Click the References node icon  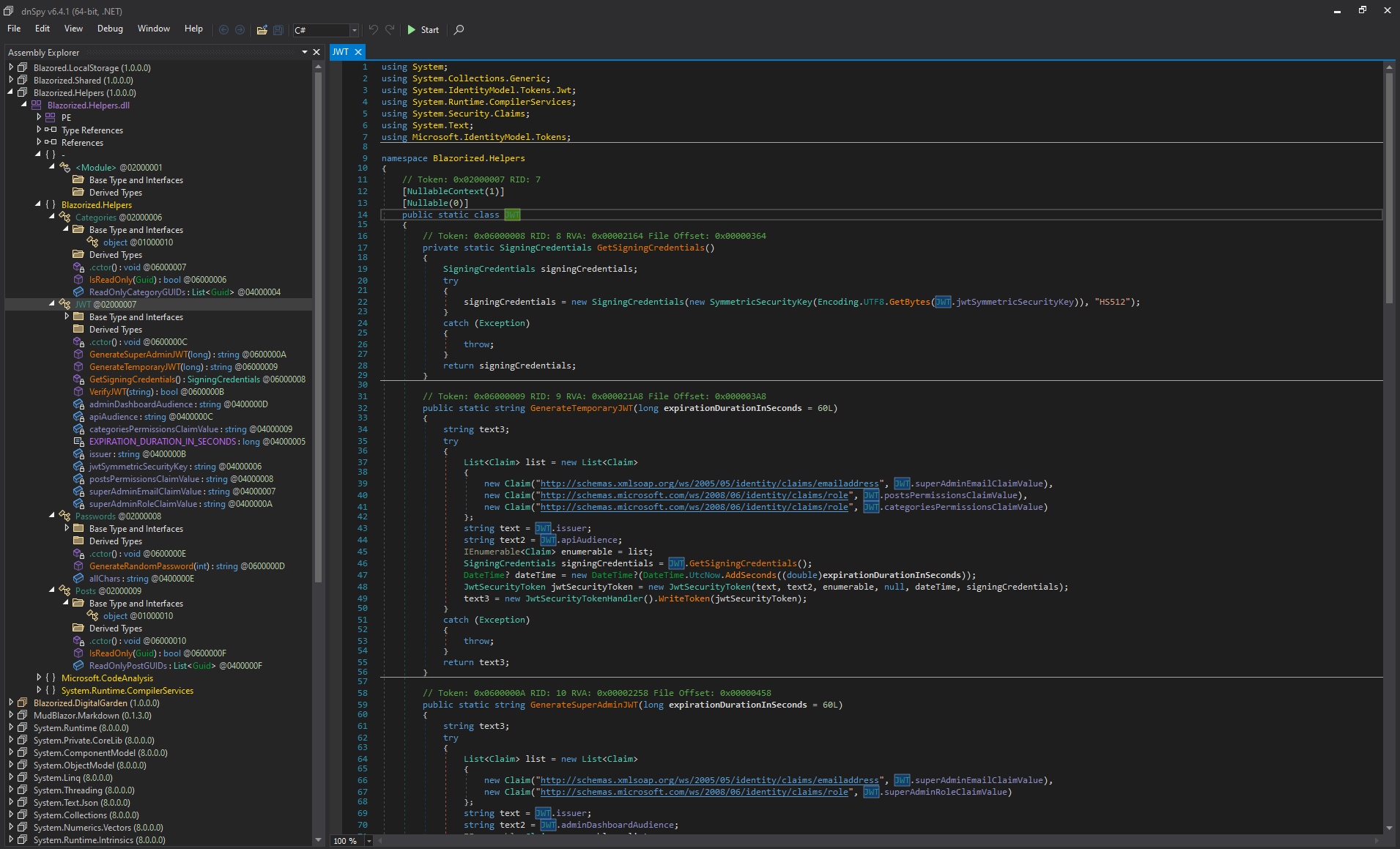(x=51, y=142)
